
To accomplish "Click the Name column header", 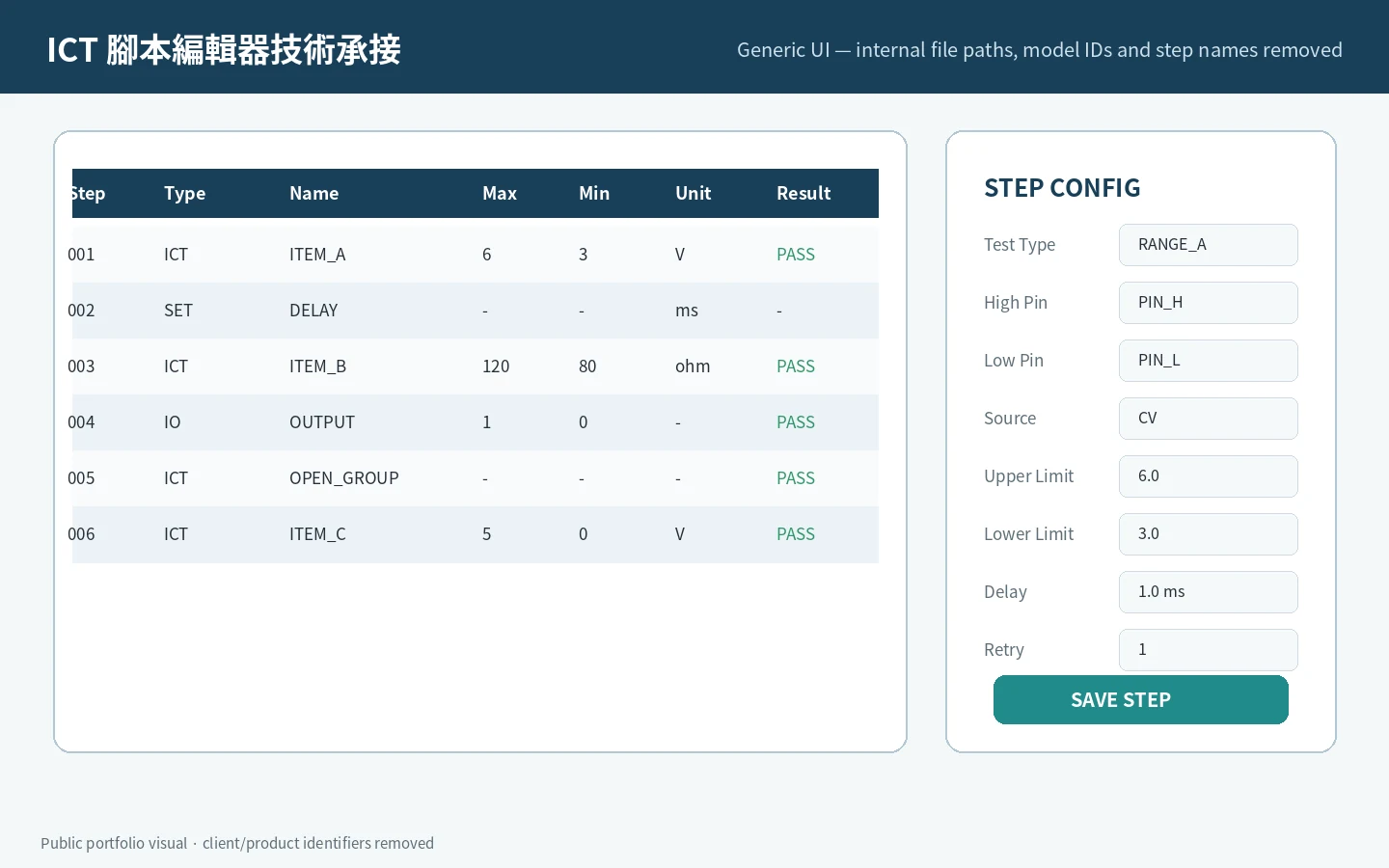I will point(313,193).
